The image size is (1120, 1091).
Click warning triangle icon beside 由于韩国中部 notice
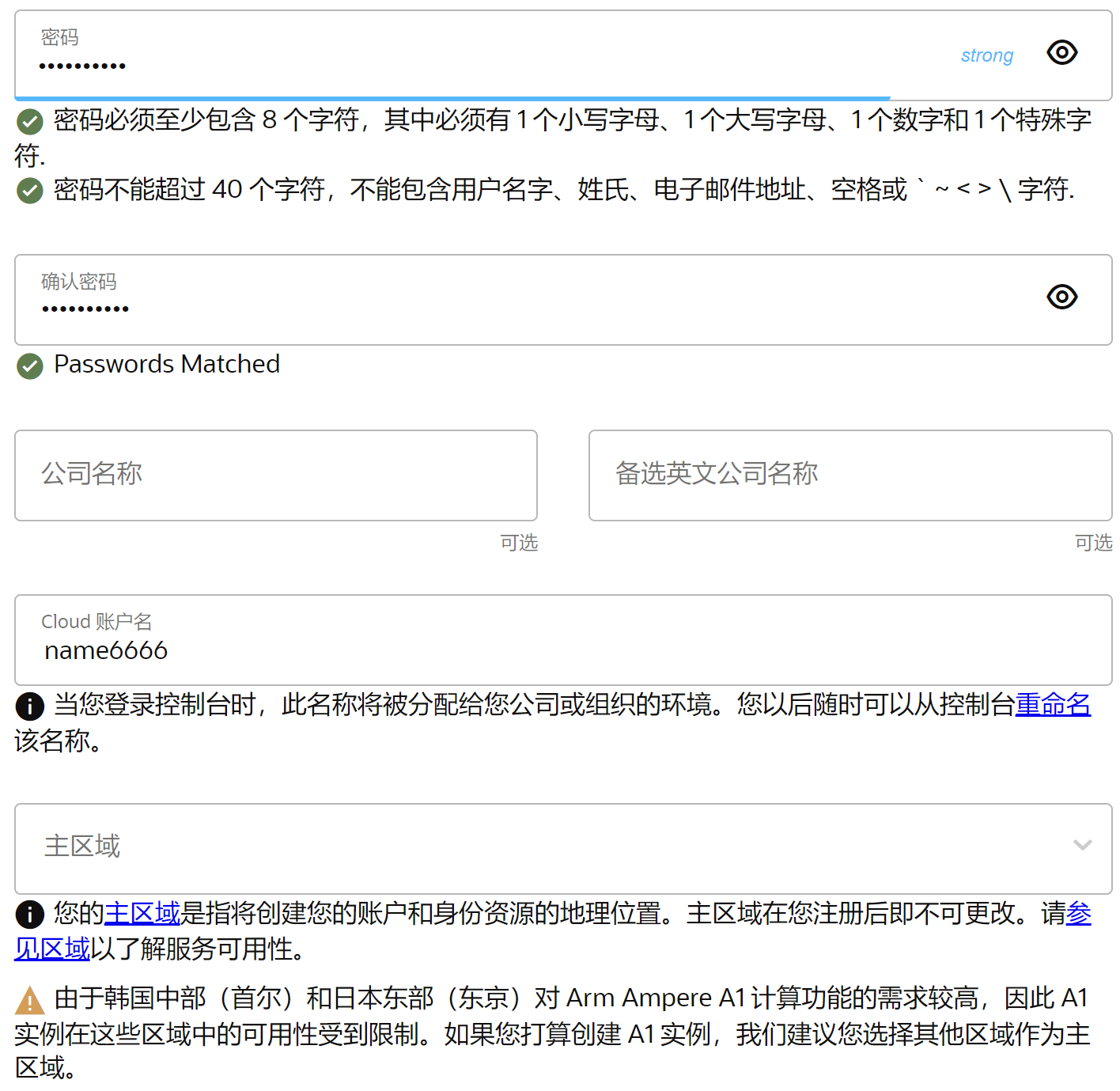[30, 1001]
